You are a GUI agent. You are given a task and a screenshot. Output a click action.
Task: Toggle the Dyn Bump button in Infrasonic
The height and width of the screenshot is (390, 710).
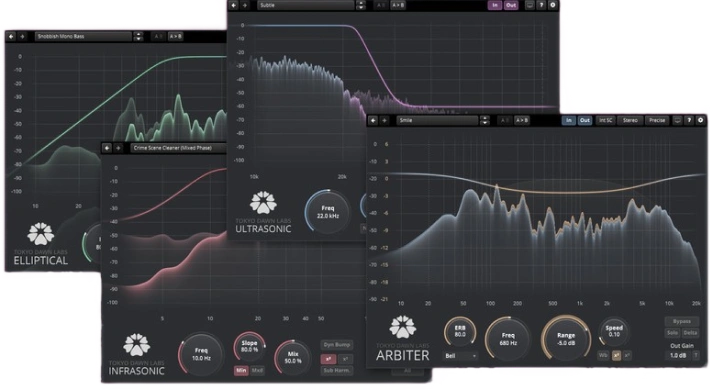click(337, 345)
